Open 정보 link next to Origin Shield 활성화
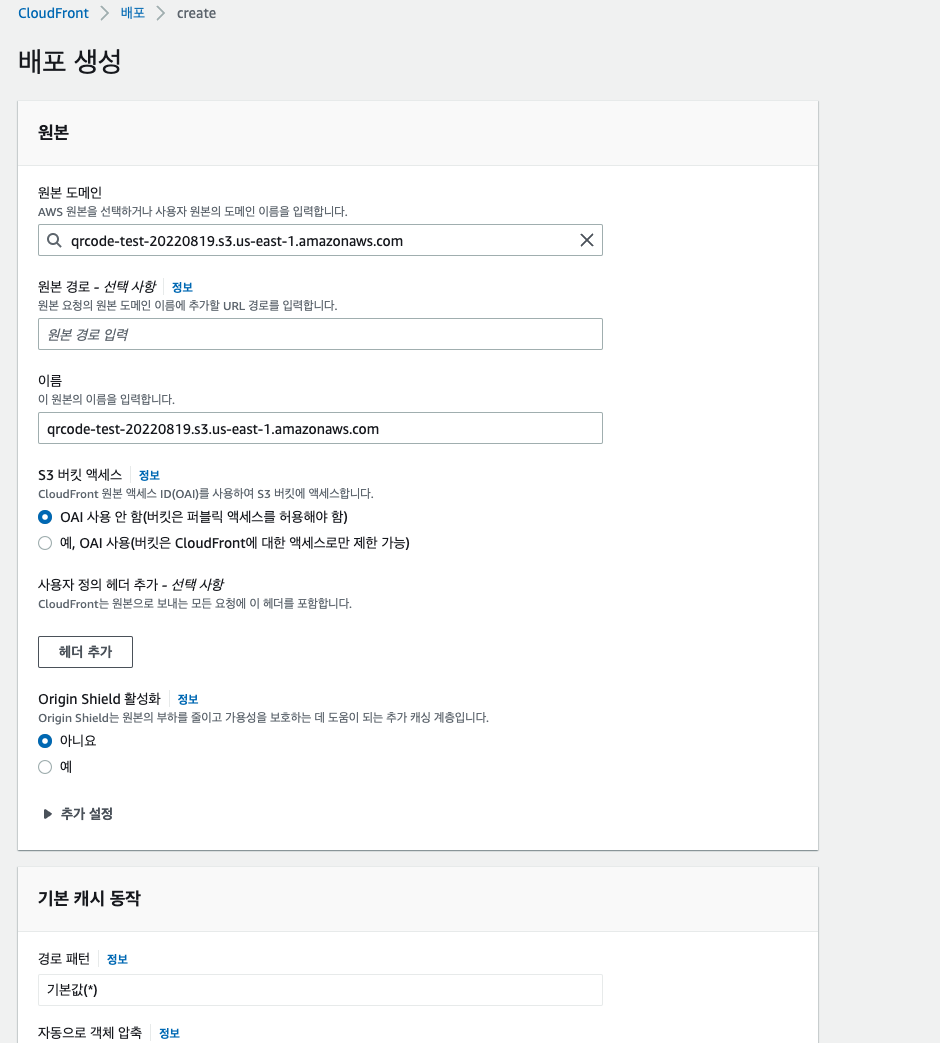 188,699
